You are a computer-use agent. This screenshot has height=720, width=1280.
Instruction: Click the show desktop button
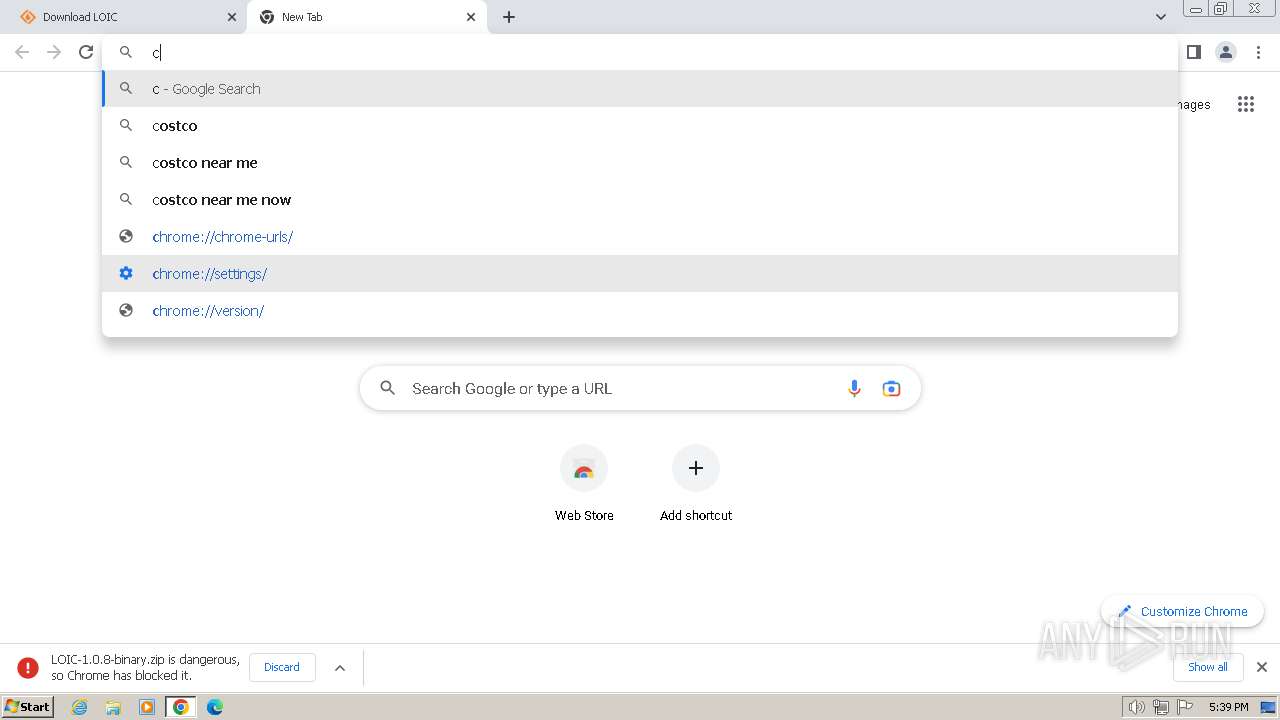pyautogui.click(x=1269, y=707)
